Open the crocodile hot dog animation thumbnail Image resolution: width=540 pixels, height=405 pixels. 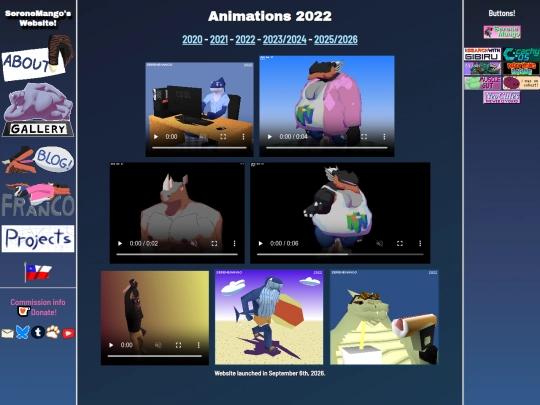click(x=384, y=317)
